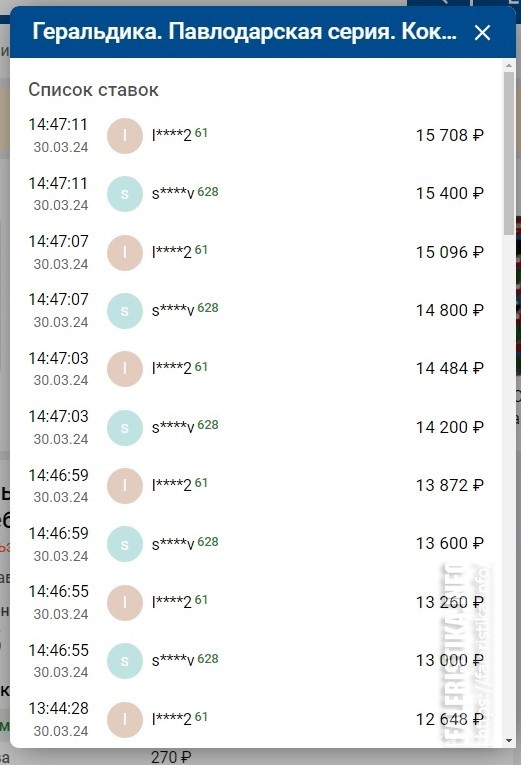Open username l****2 at 14:46:55
This screenshot has width=521, height=765.
(172, 603)
